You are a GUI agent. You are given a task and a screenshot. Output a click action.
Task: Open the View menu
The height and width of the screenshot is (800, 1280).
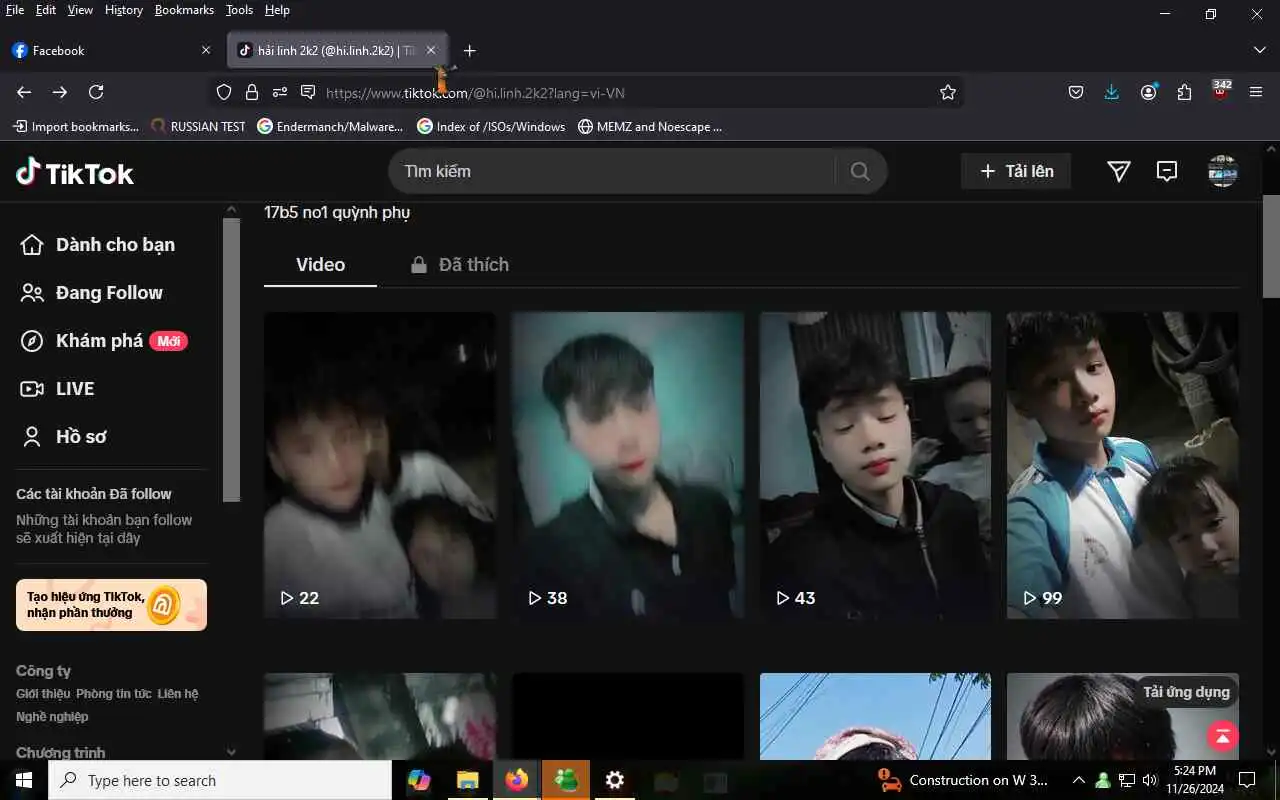[80, 10]
